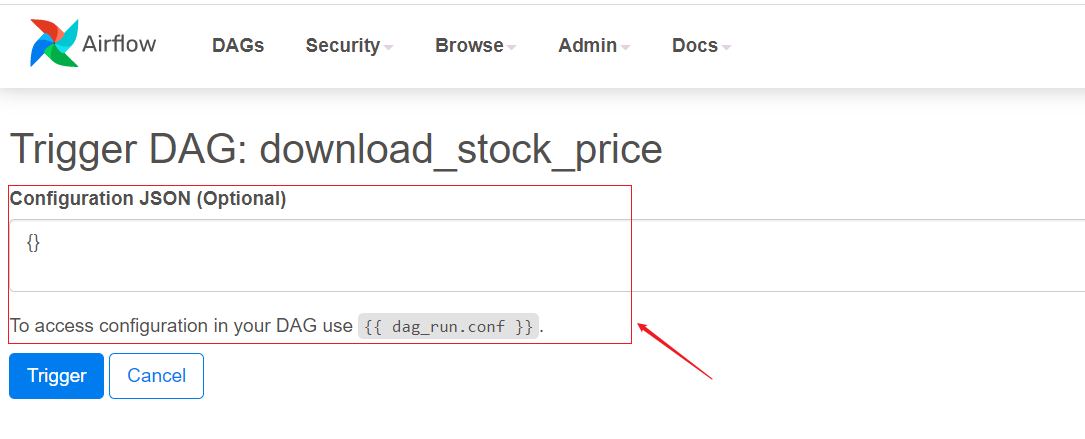Cancel triggering the DAG

[x=156, y=376]
